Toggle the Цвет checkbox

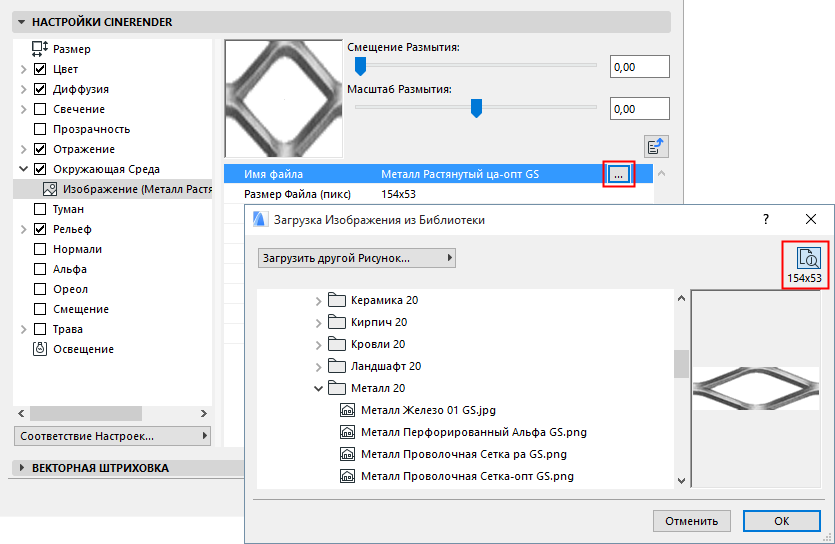(40, 69)
